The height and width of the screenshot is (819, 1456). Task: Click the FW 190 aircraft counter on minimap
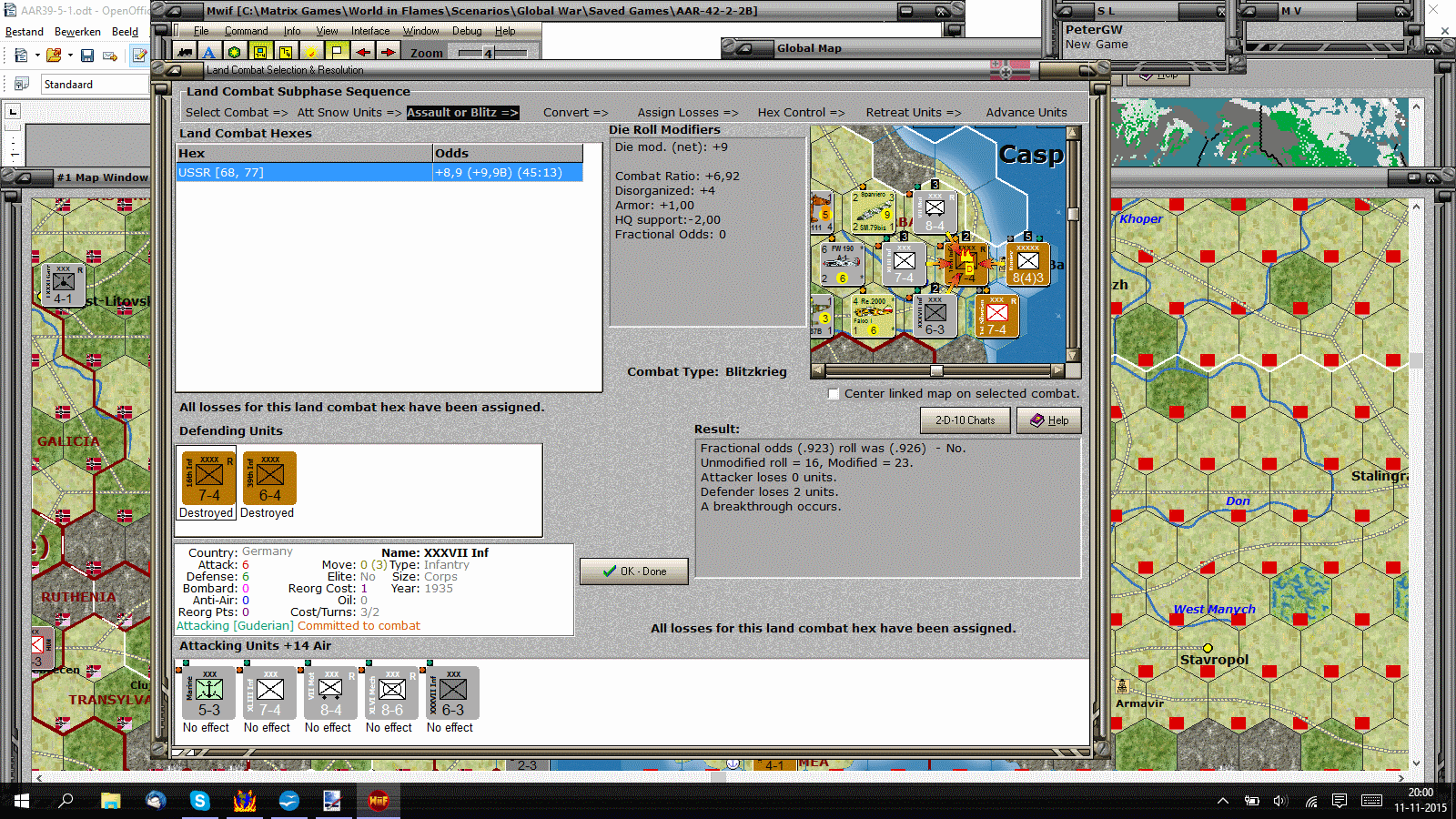point(841,264)
